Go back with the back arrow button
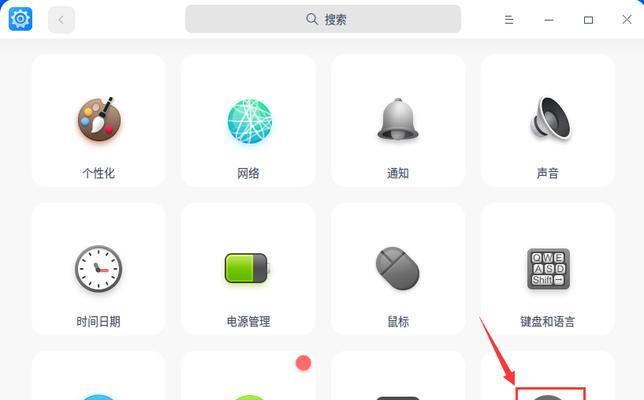Viewport: 644px width, 400px height. coord(61,19)
